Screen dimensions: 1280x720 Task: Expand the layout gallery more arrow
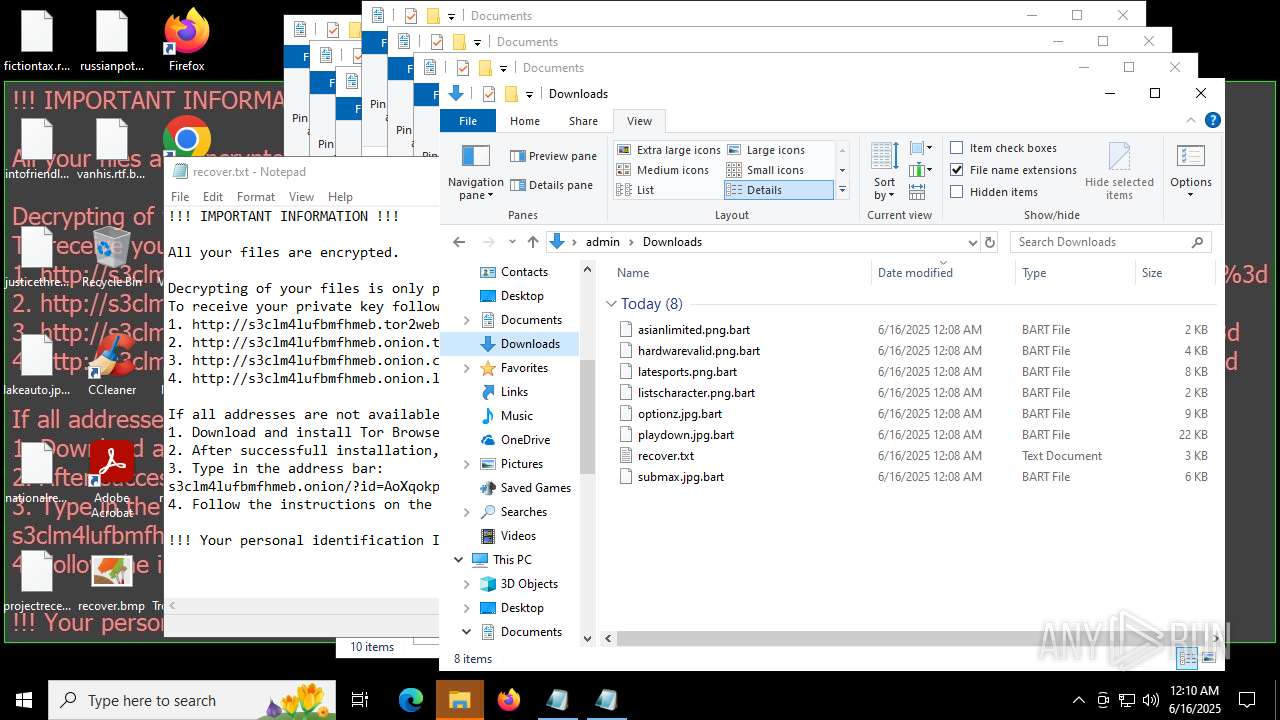pos(842,190)
